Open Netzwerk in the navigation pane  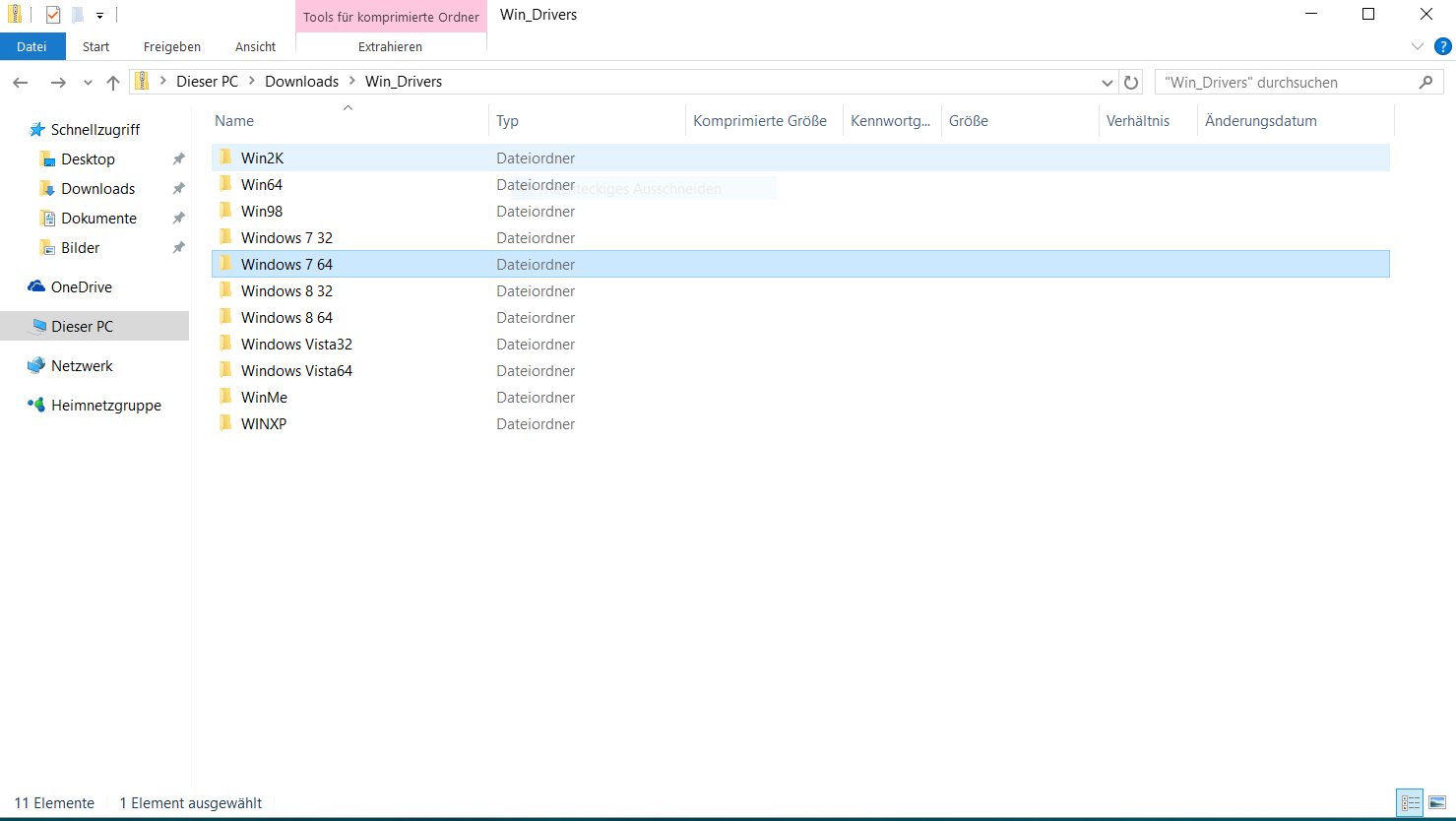click(x=82, y=366)
